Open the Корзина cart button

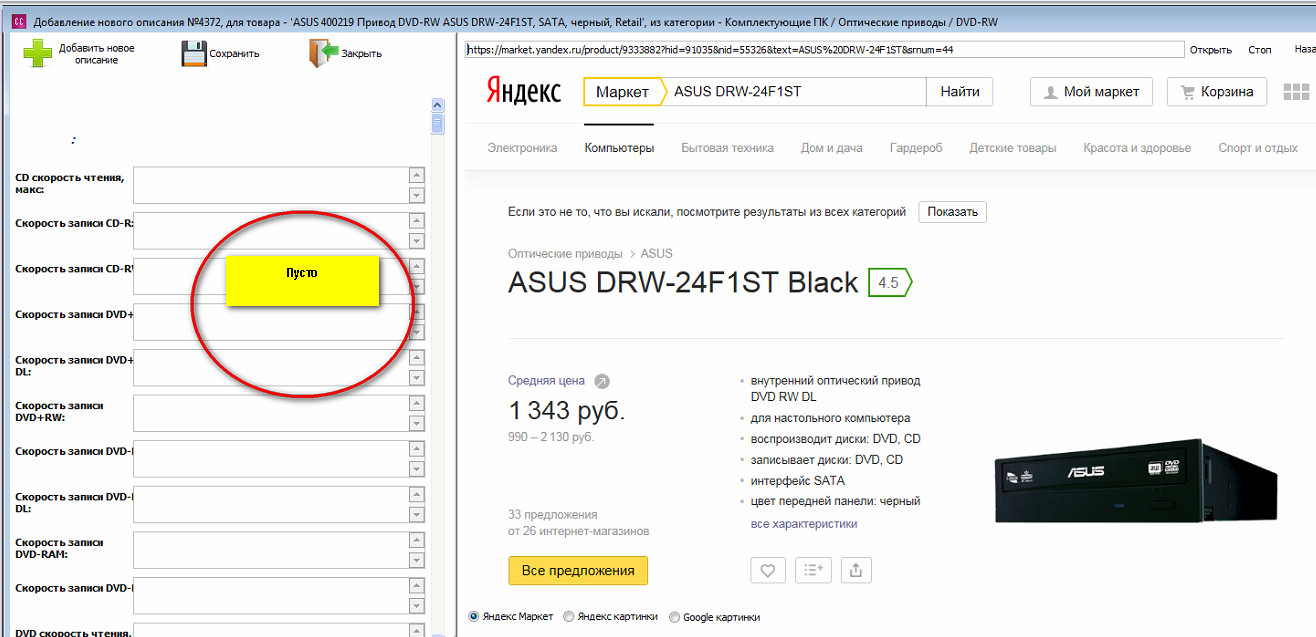[1217, 92]
